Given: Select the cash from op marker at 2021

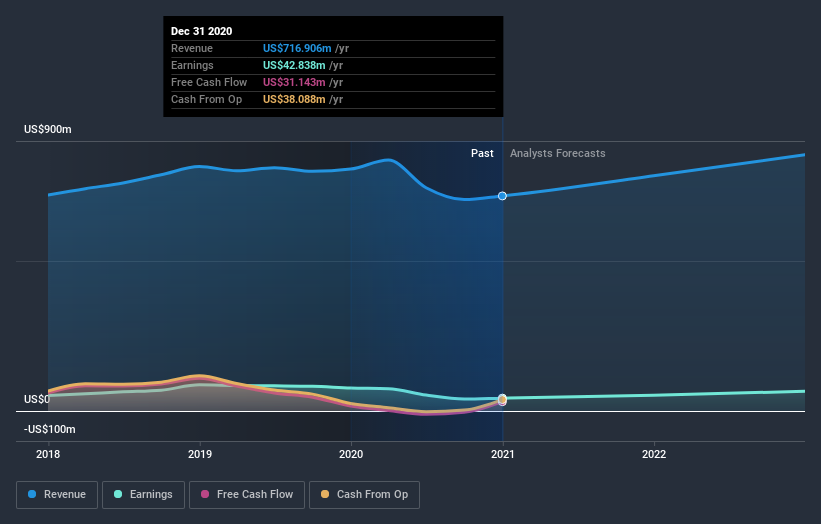Looking at the screenshot, I should pos(502,399).
